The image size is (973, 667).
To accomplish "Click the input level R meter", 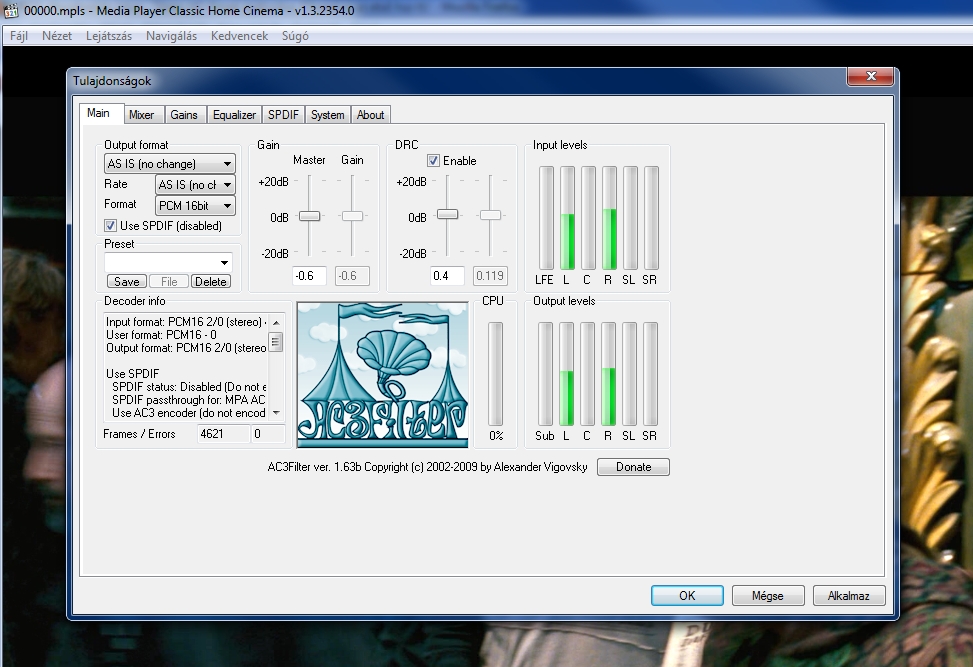I will pyautogui.click(x=609, y=218).
